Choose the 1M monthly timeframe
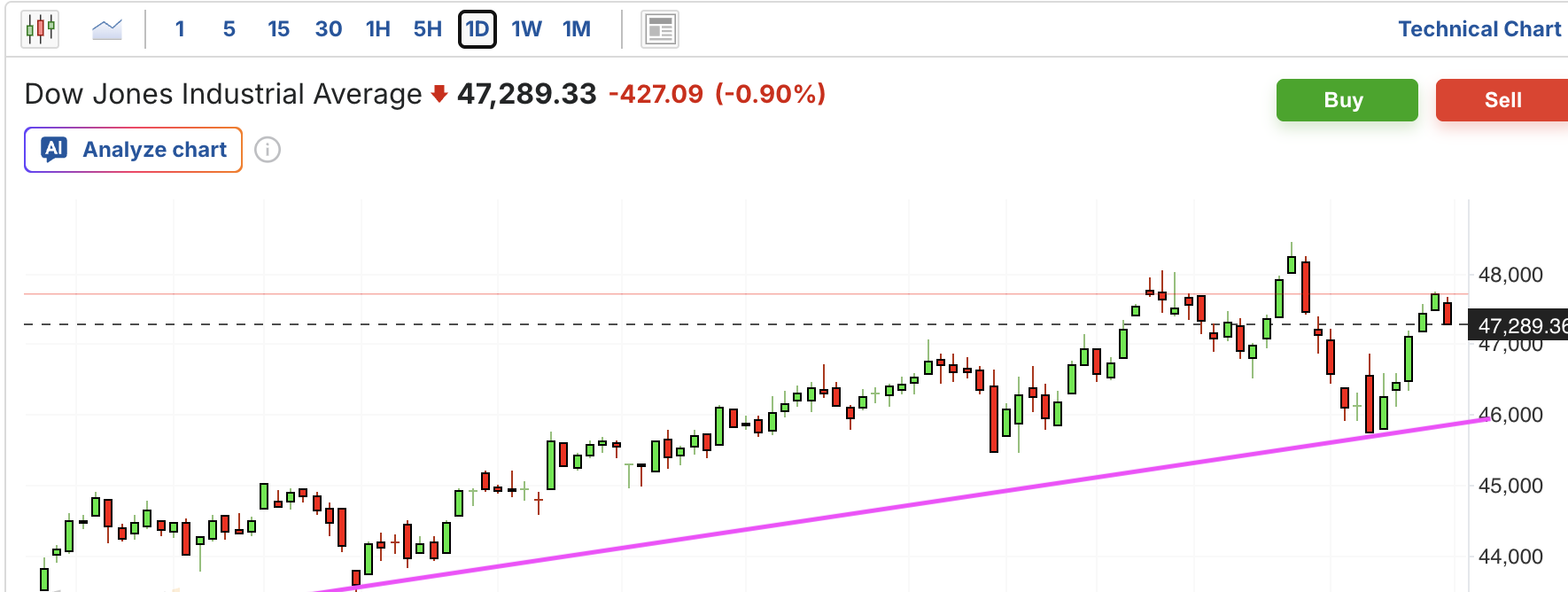 click(577, 29)
